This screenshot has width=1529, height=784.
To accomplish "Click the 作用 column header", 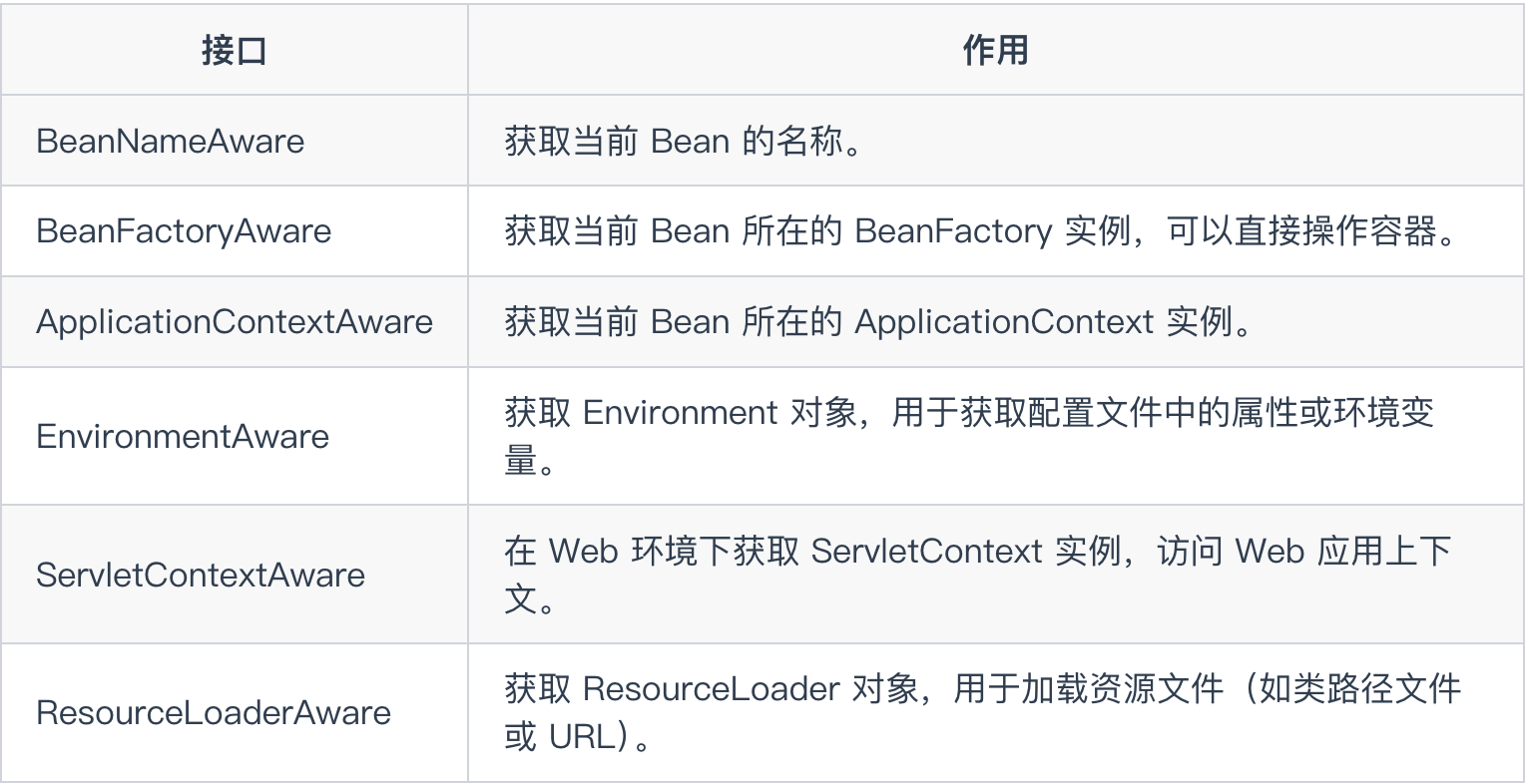I will click(995, 50).
